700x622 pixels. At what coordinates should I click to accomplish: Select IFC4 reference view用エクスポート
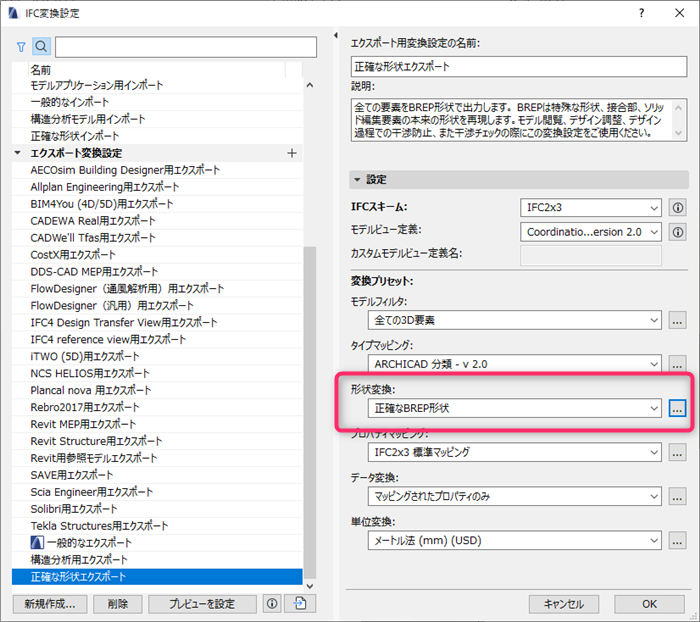pyautogui.click(x=157, y=339)
